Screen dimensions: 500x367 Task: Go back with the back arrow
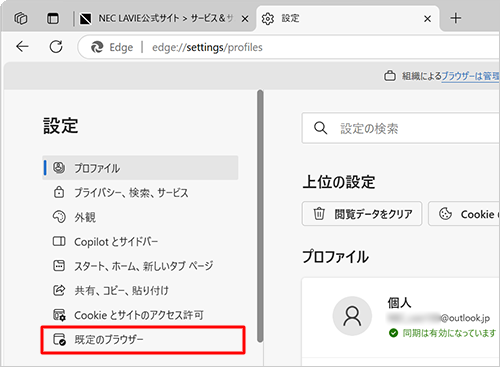pos(22,47)
